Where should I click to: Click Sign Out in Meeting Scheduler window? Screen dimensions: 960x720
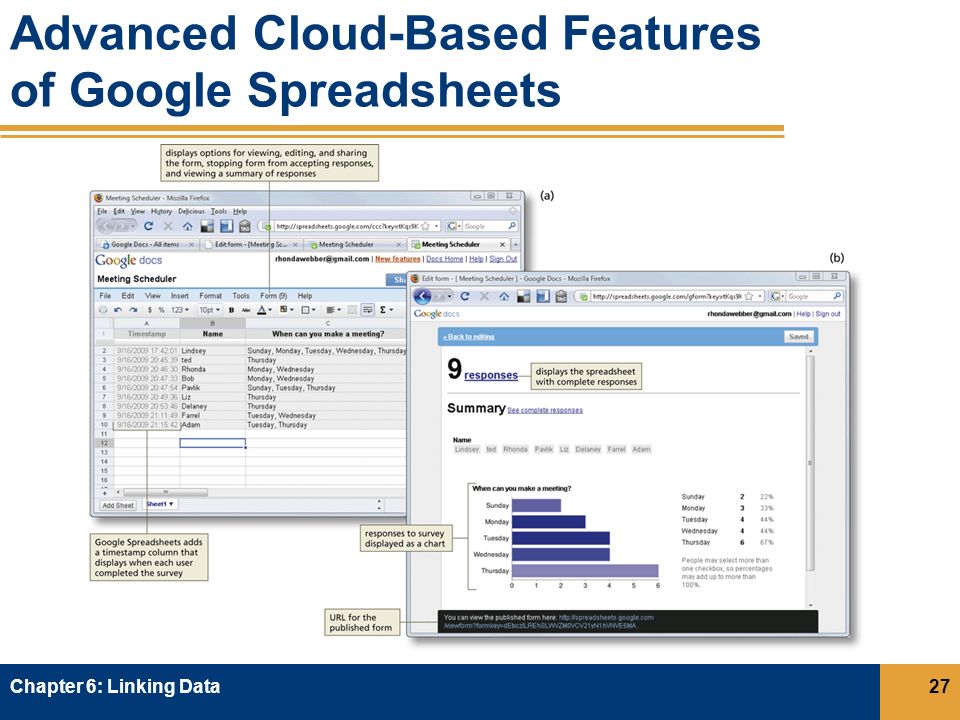[x=503, y=259]
